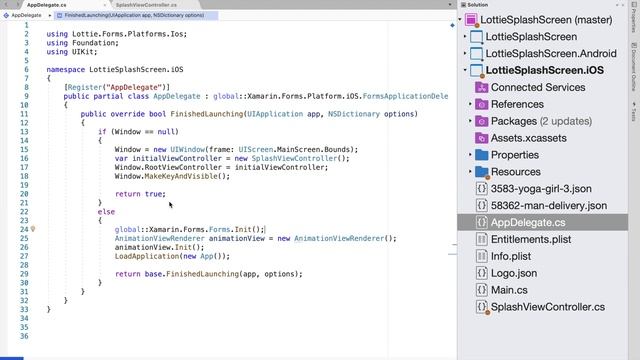
Task: Click the LottieSplashScreen.Android project icon
Action: pyautogui.click(x=476, y=53)
